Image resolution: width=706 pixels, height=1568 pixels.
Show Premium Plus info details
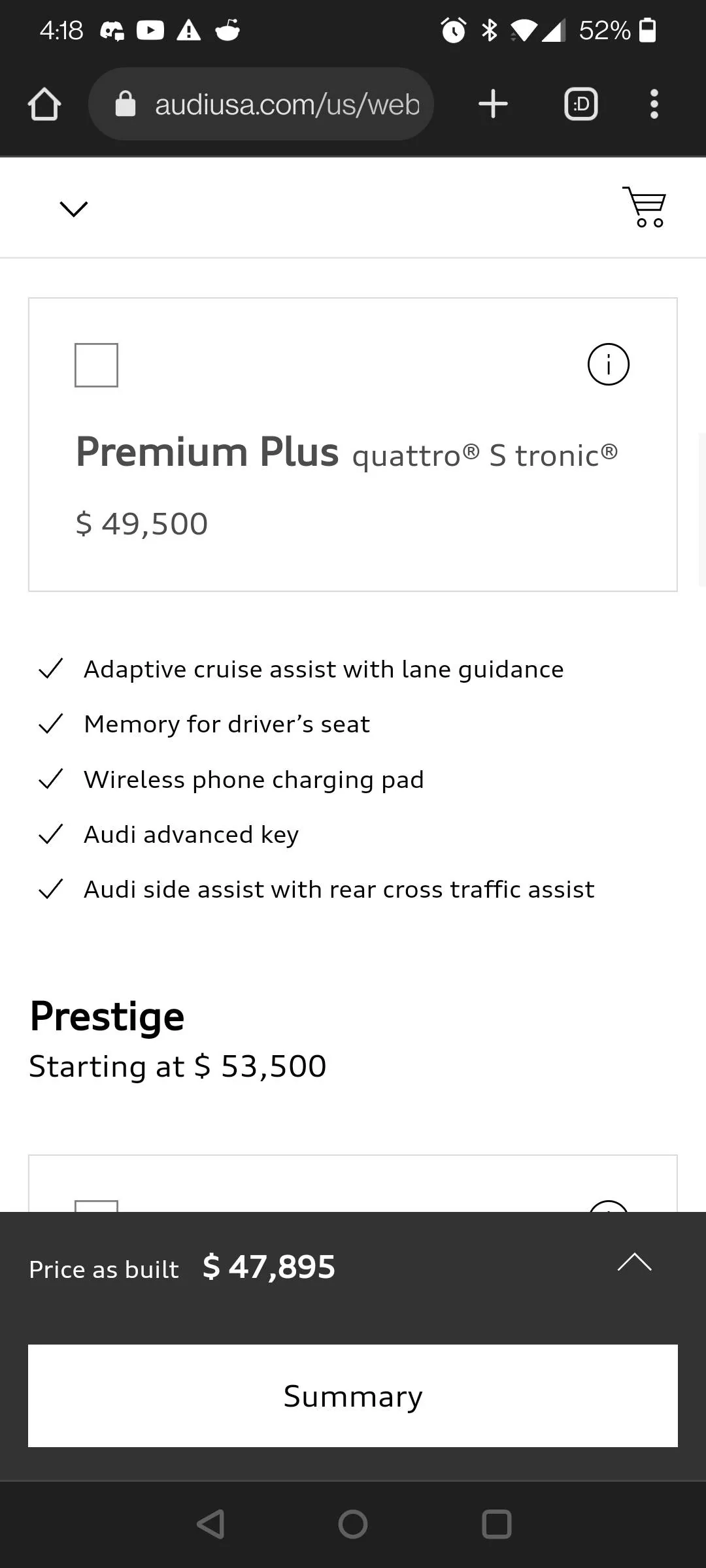(608, 364)
